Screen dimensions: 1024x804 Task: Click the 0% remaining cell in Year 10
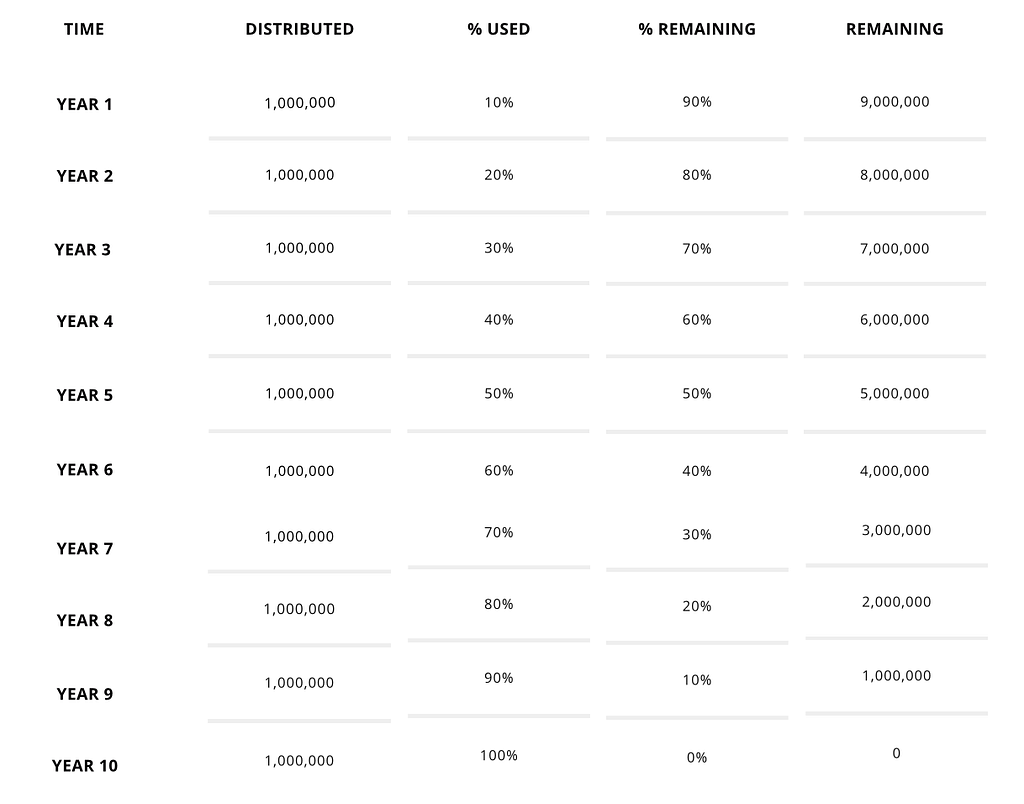[697, 758]
